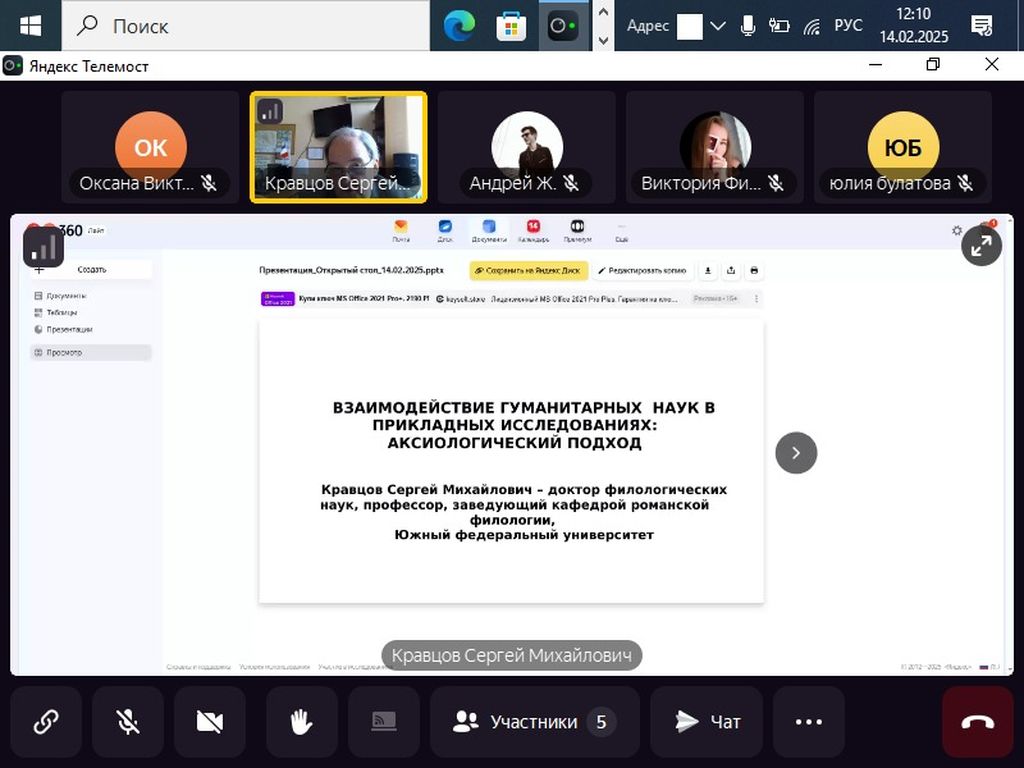The image size is (1024, 768).
Task: Open Презентации in the sidebar
Action: point(63,330)
